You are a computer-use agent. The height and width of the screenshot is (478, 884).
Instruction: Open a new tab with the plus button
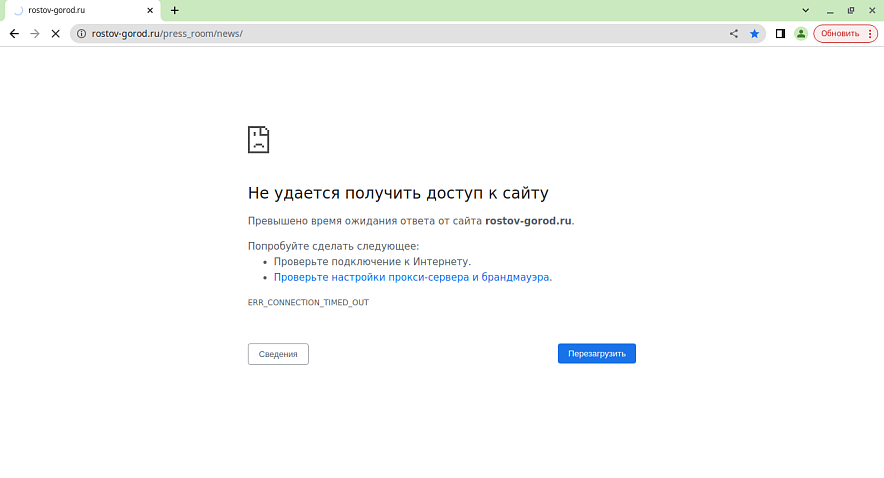coord(174,10)
